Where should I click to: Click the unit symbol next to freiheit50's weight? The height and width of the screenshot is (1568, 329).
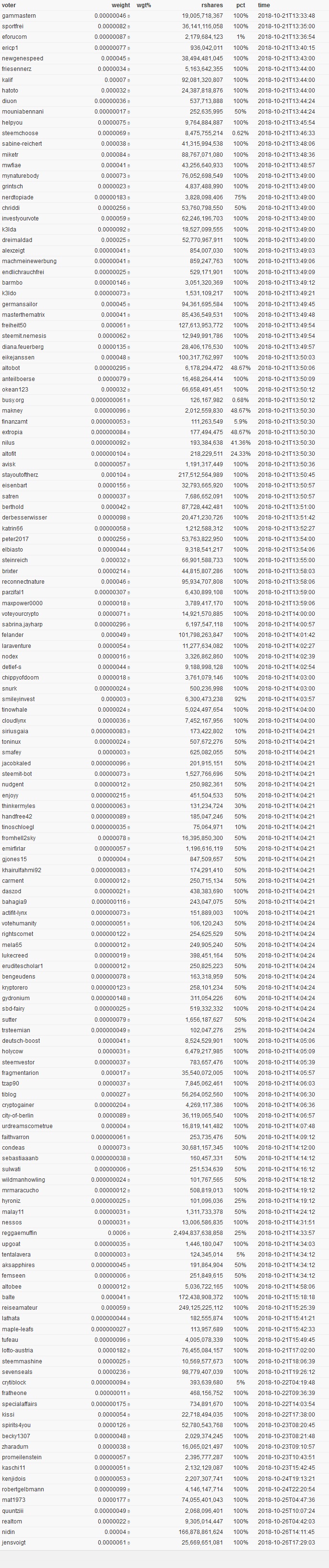(x=129, y=326)
